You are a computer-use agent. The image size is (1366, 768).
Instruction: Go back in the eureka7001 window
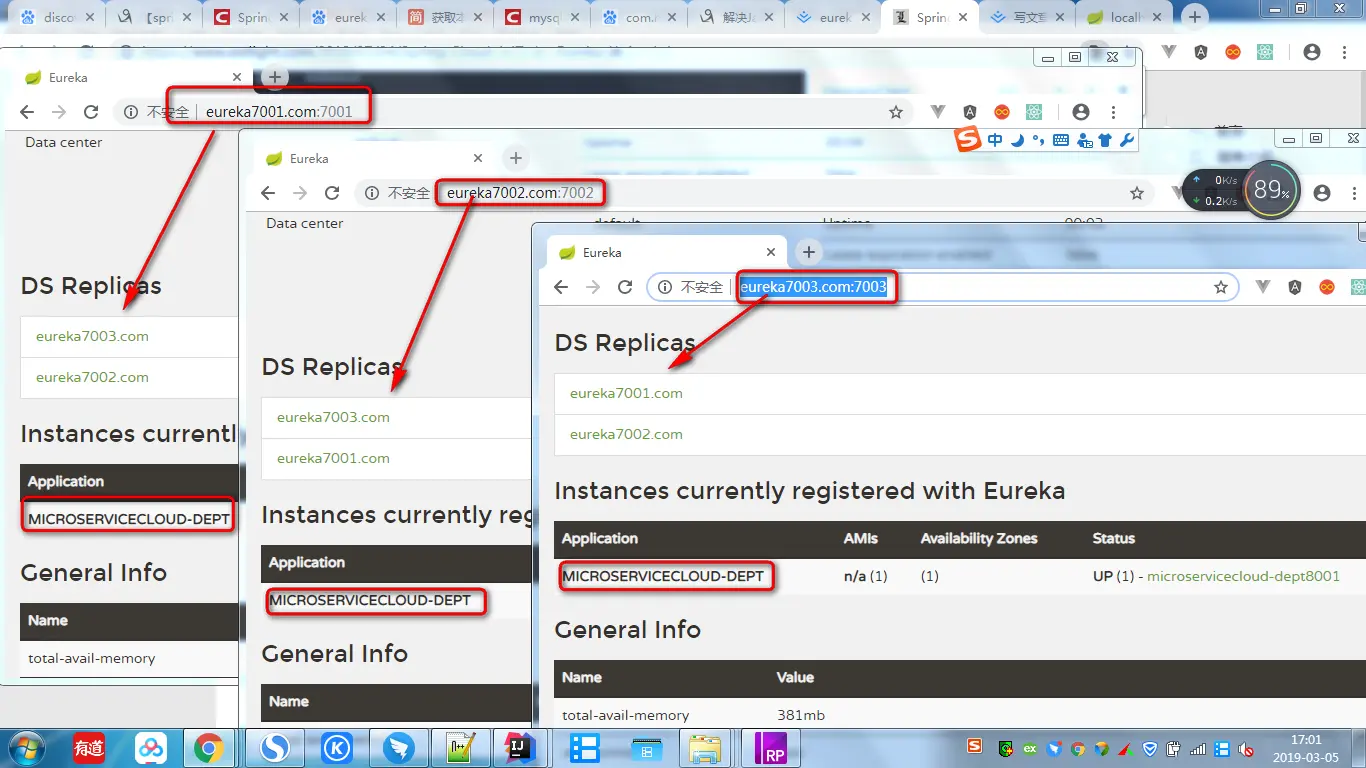click(x=27, y=112)
